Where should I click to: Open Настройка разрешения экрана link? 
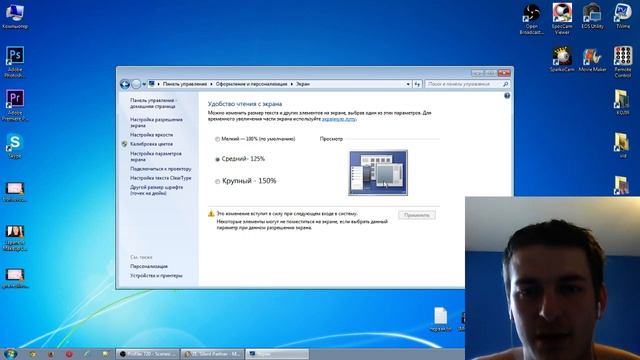156,122
